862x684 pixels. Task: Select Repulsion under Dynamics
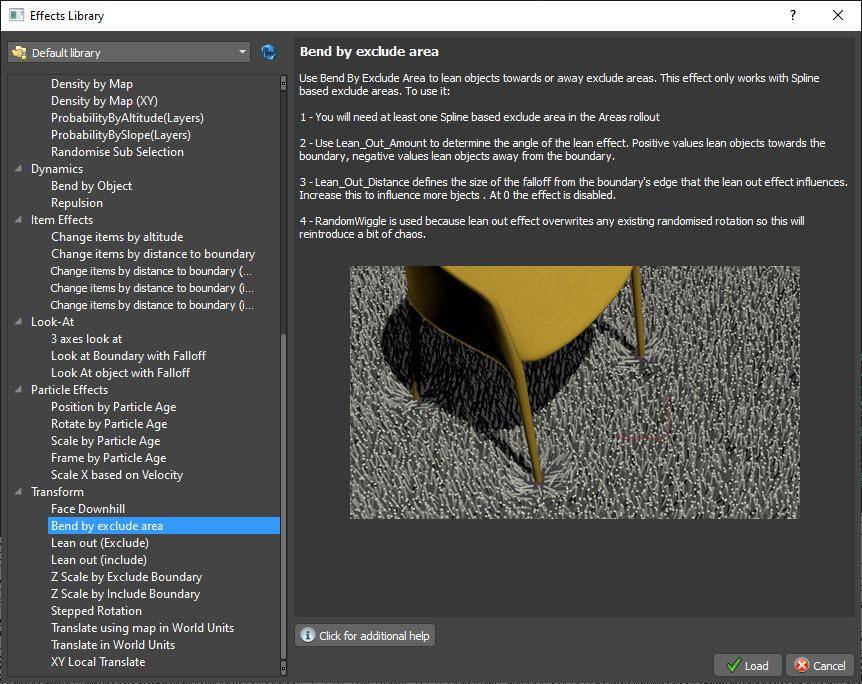tap(77, 203)
